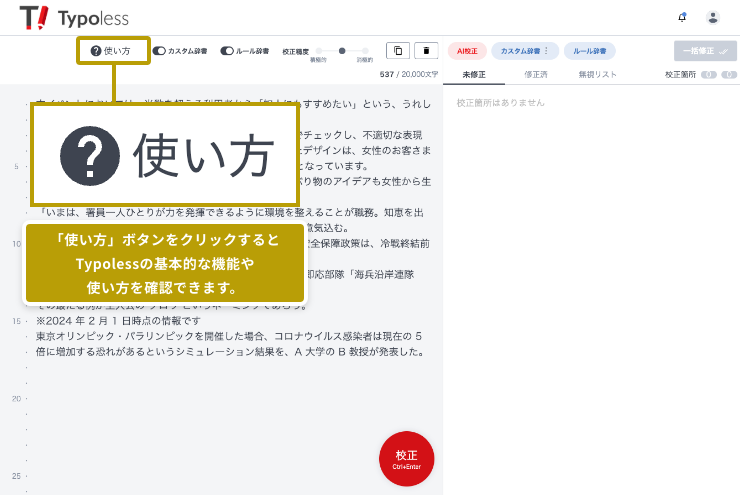Open the 使い方 help button
The height and width of the screenshot is (495, 740).
[113, 50]
